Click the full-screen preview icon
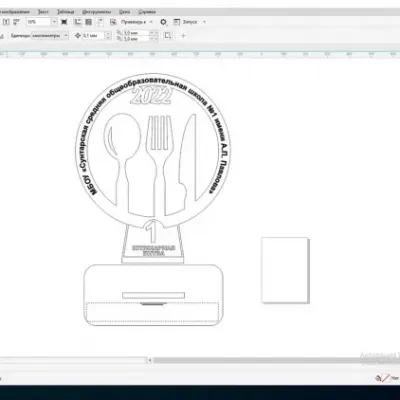400x400 pixels. click(64, 22)
